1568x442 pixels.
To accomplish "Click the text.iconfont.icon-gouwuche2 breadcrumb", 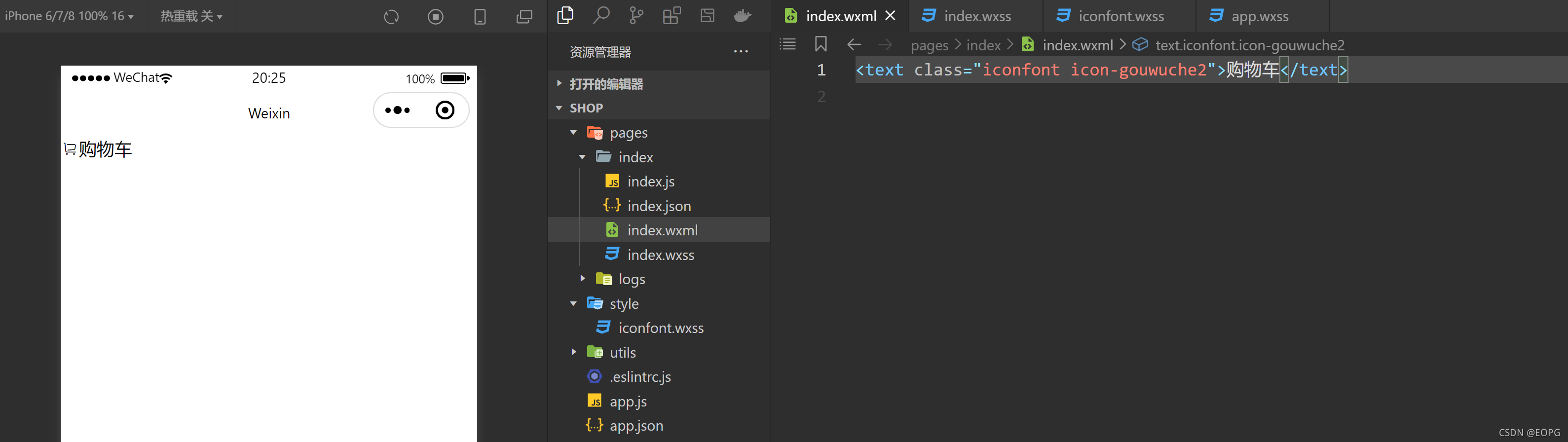I will (1250, 45).
